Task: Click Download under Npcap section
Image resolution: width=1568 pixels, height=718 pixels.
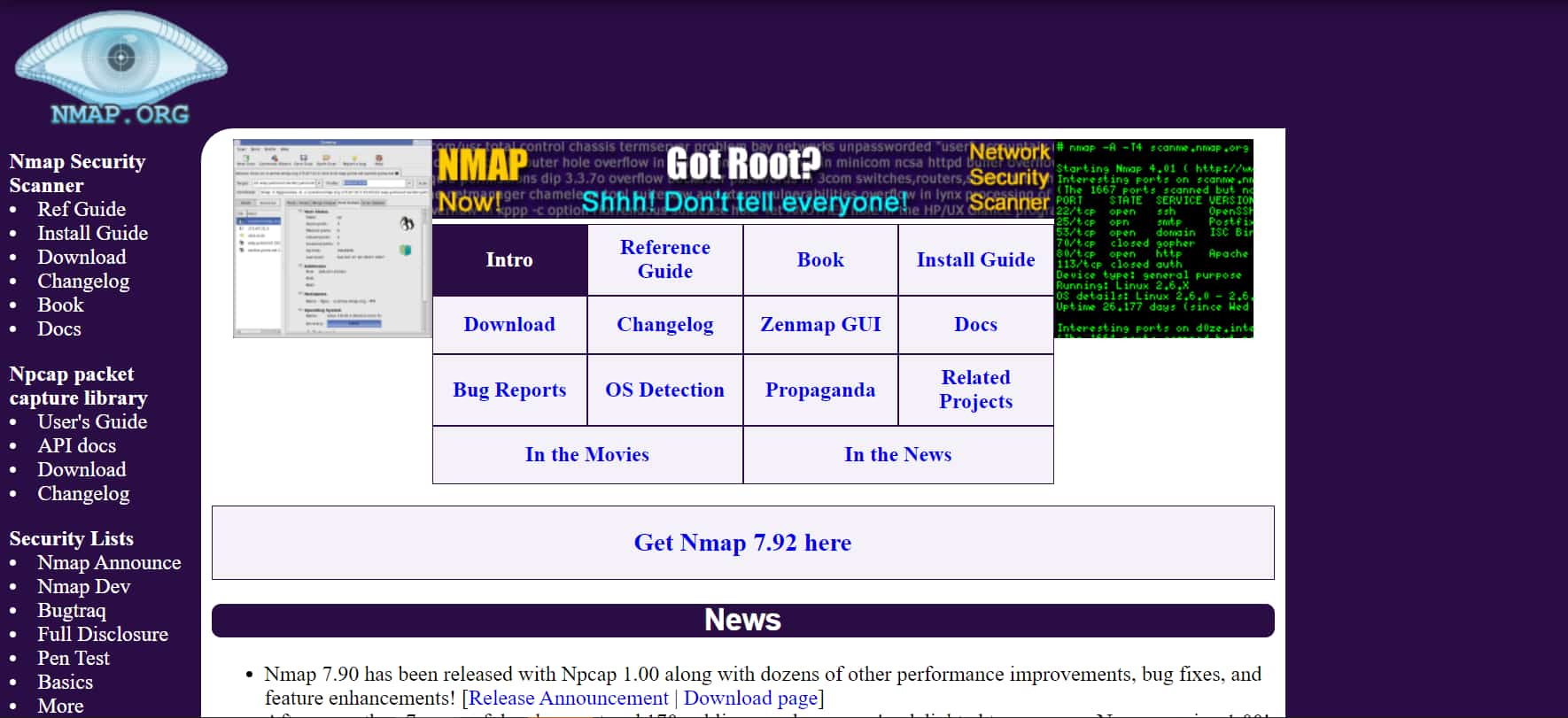Action: coord(82,469)
